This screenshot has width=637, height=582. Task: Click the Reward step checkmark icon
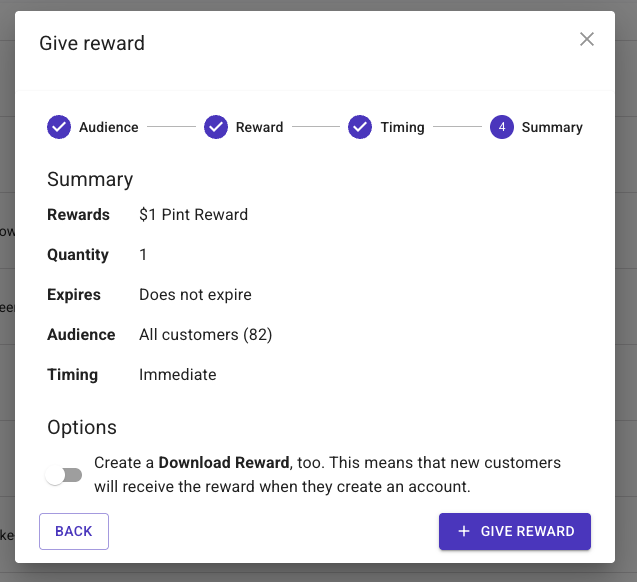[216, 127]
